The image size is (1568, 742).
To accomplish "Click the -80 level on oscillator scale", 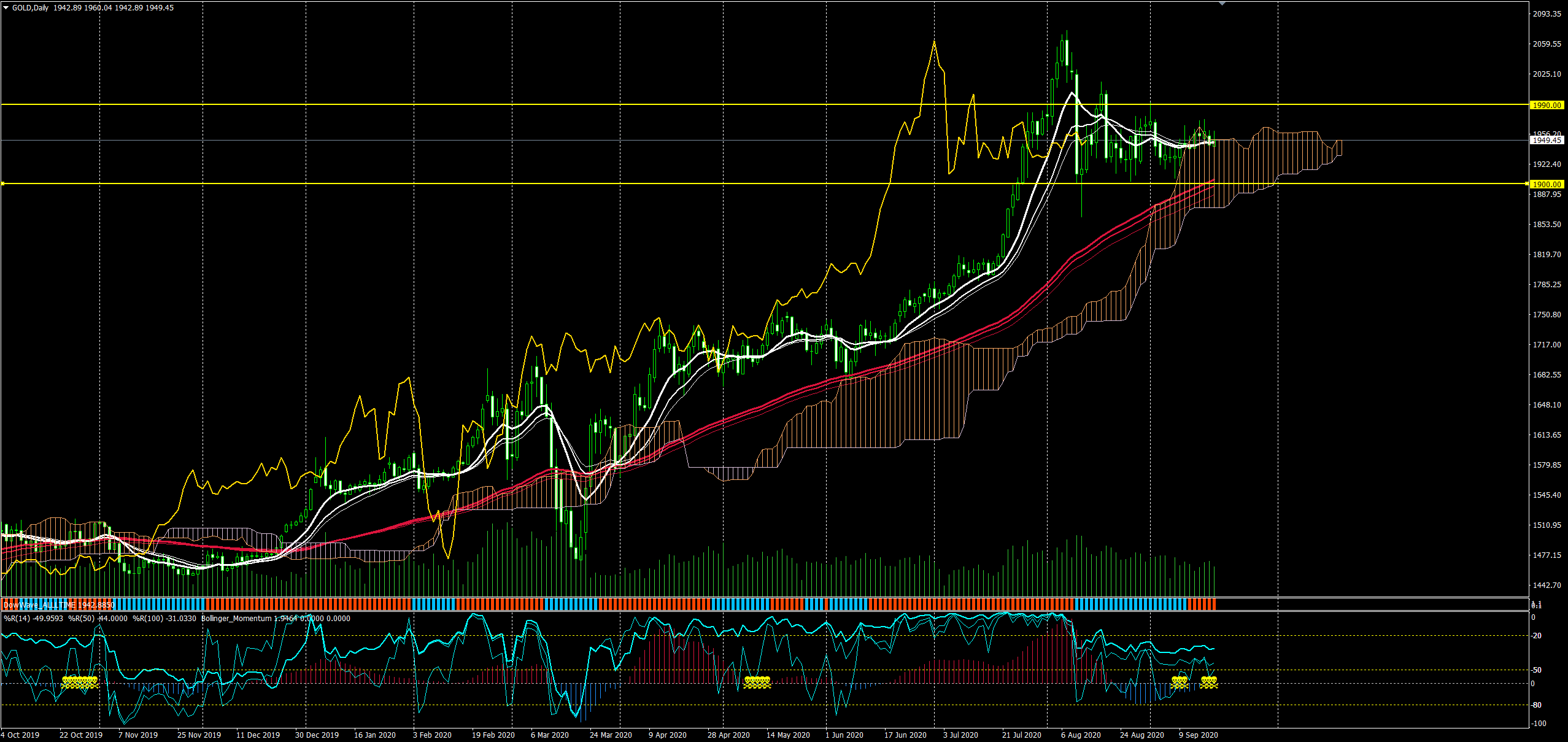I will tap(1537, 705).
